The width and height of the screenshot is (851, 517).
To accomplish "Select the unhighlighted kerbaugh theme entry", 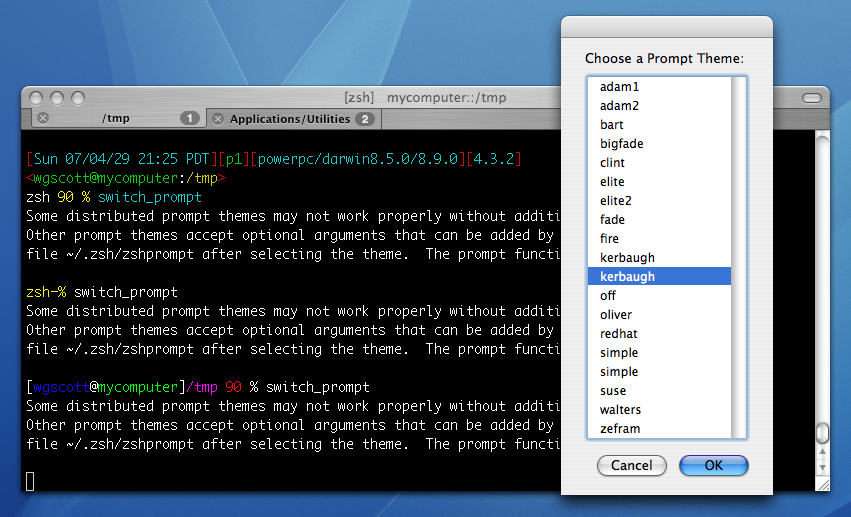I will (659, 258).
